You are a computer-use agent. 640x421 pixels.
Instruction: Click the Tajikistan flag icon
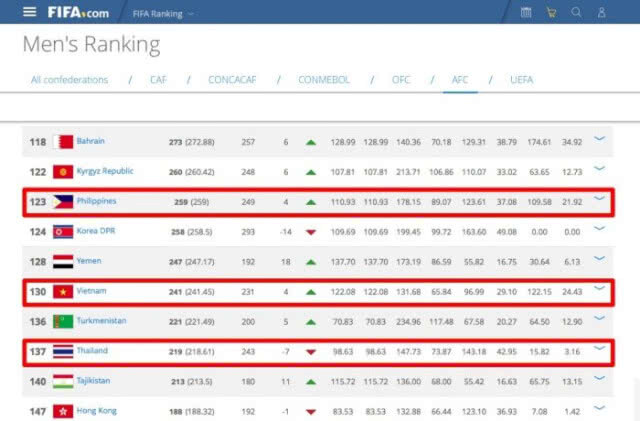[x=63, y=381]
